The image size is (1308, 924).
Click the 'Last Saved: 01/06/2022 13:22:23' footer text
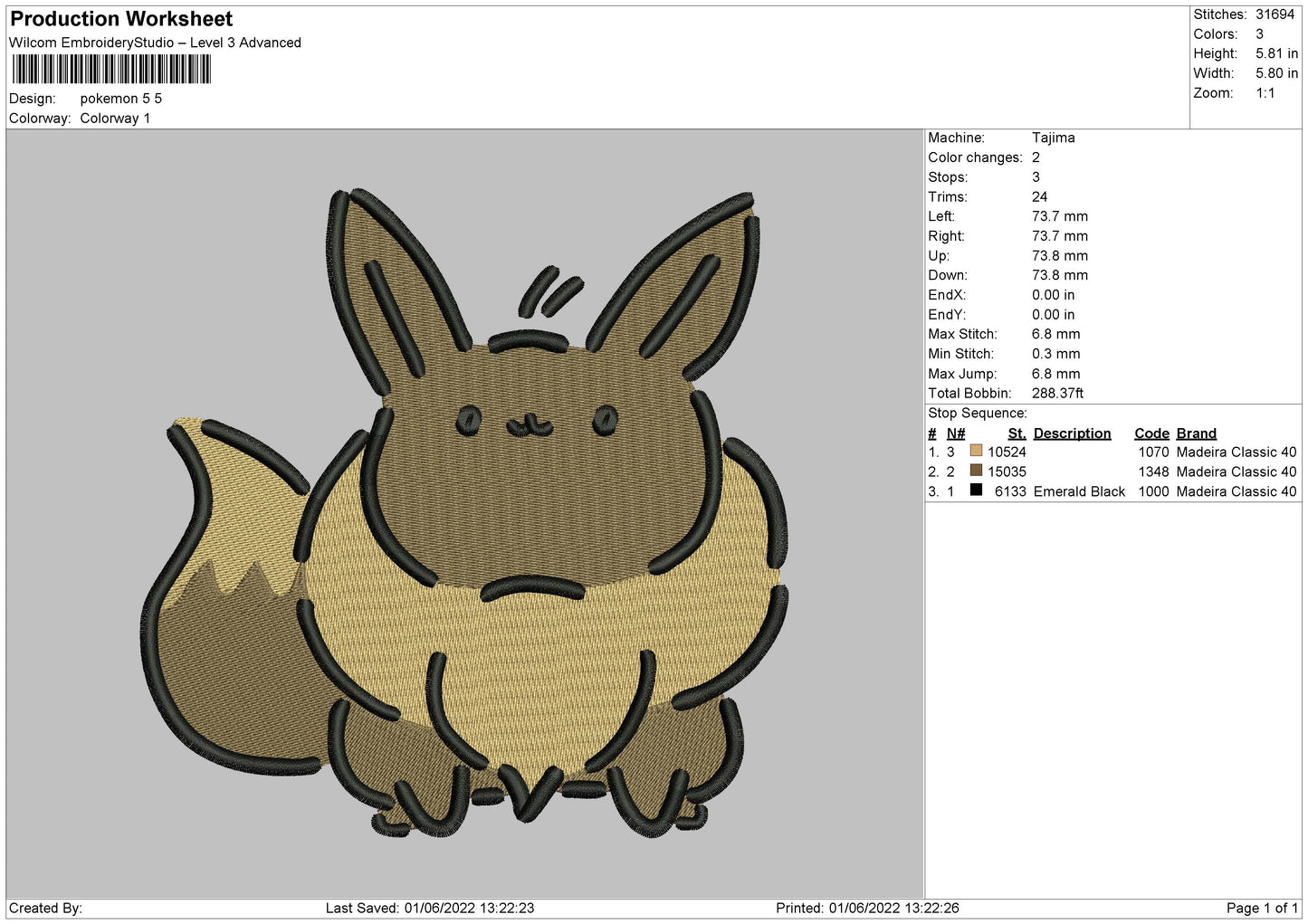430,909
